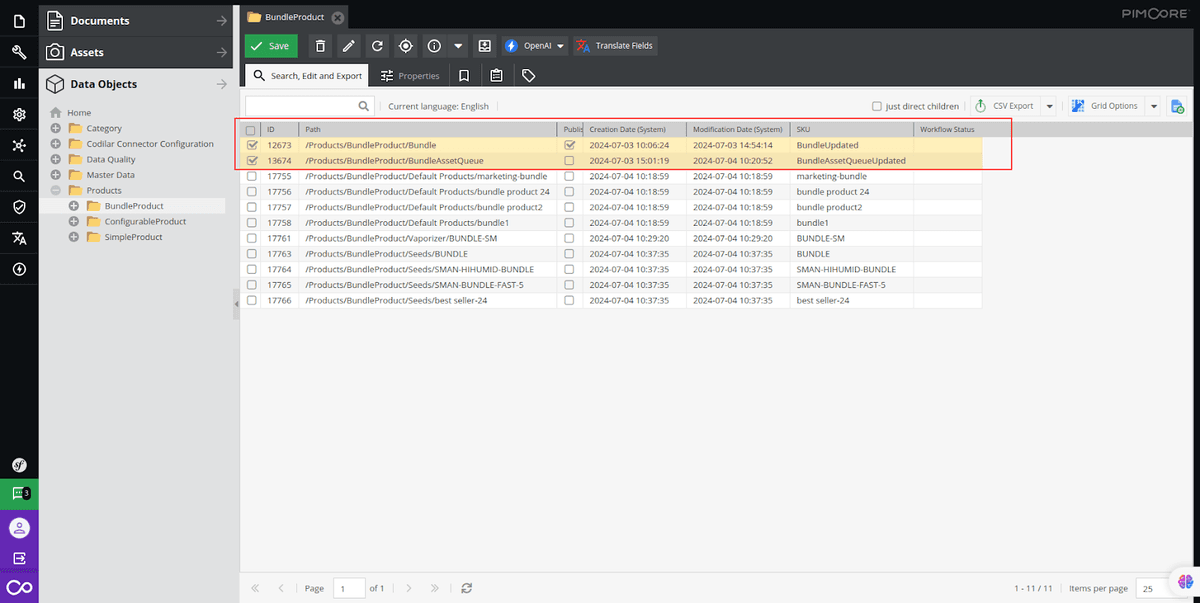This screenshot has height=603, width=1200.
Task: Click the delete trash icon in toolbar
Action: click(319, 46)
